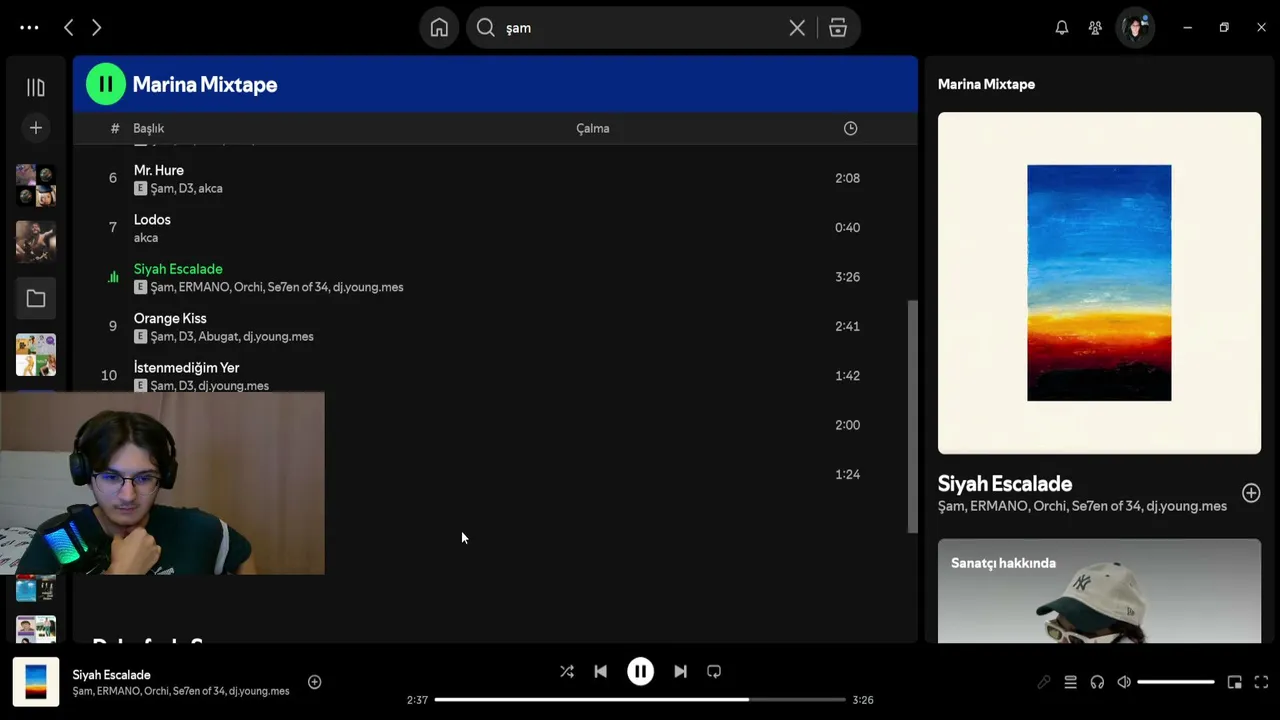Open the now-playing cover thumbnail in the bottom bar
Viewport: 1280px width, 720px height.
(36, 681)
